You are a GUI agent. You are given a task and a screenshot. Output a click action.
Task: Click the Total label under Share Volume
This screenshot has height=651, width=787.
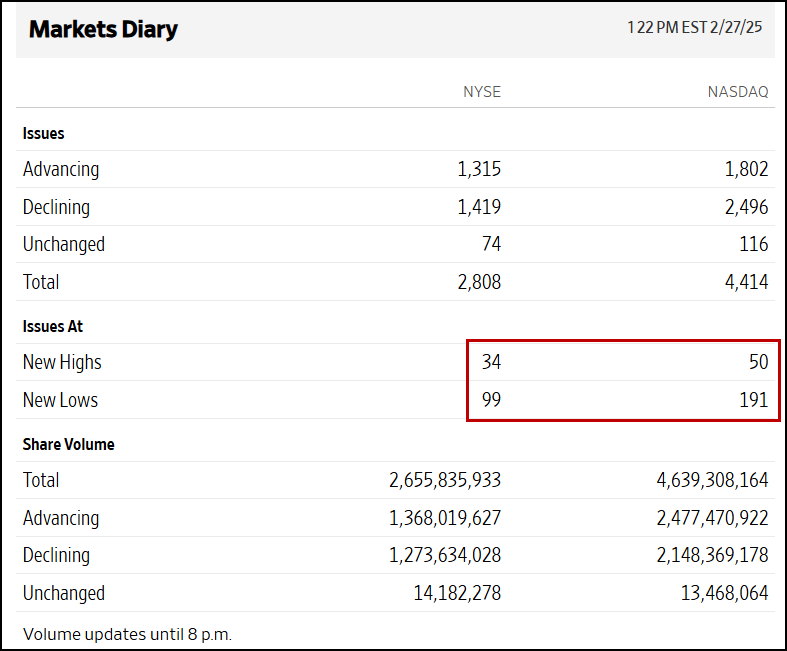pos(41,480)
